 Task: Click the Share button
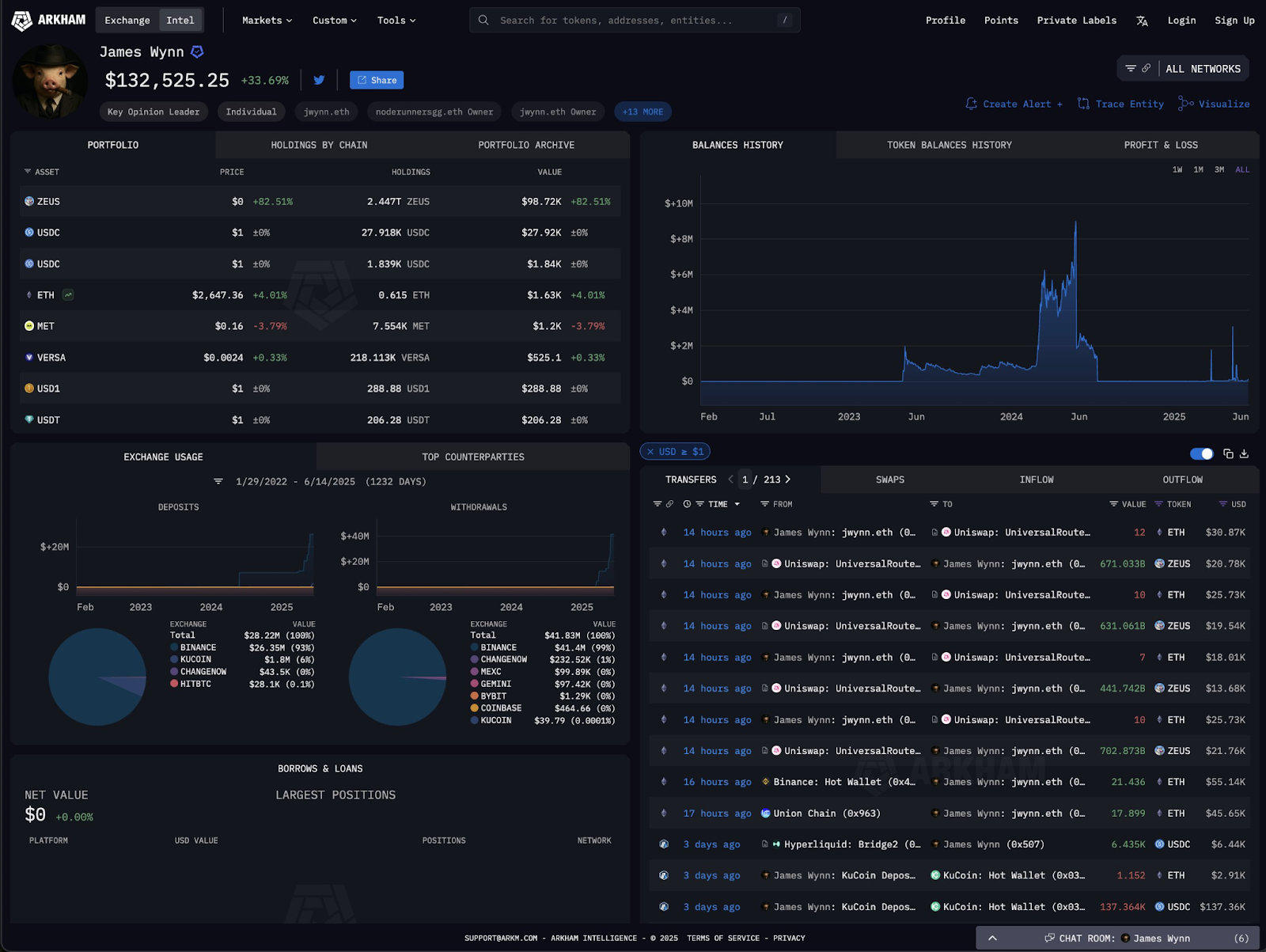(377, 79)
